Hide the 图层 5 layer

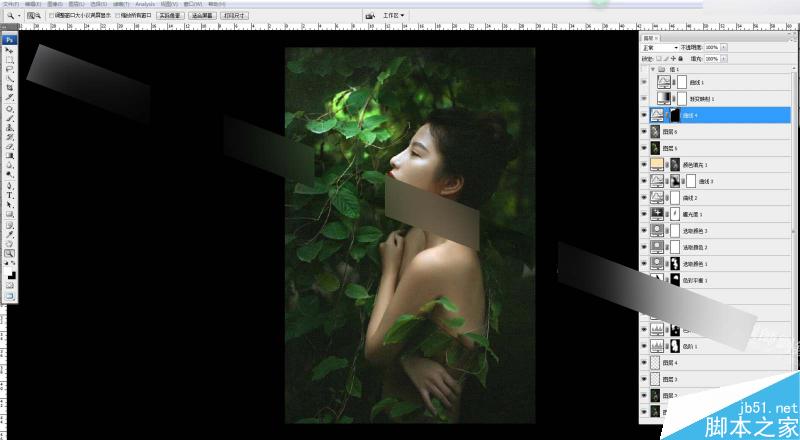click(644, 148)
